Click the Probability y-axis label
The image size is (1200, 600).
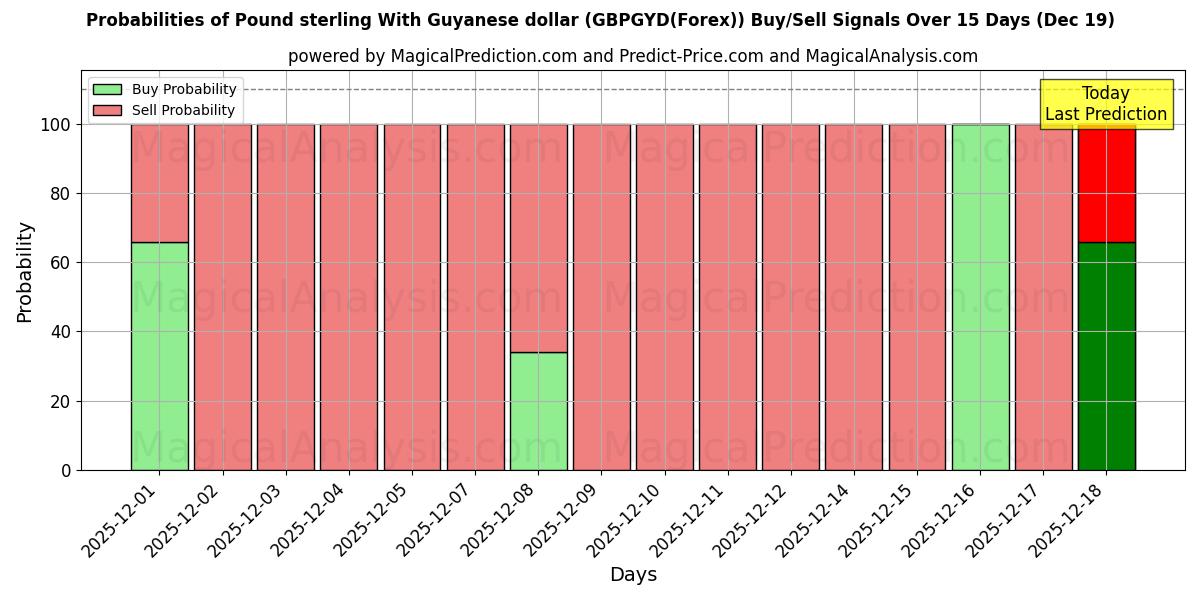tap(22, 266)
